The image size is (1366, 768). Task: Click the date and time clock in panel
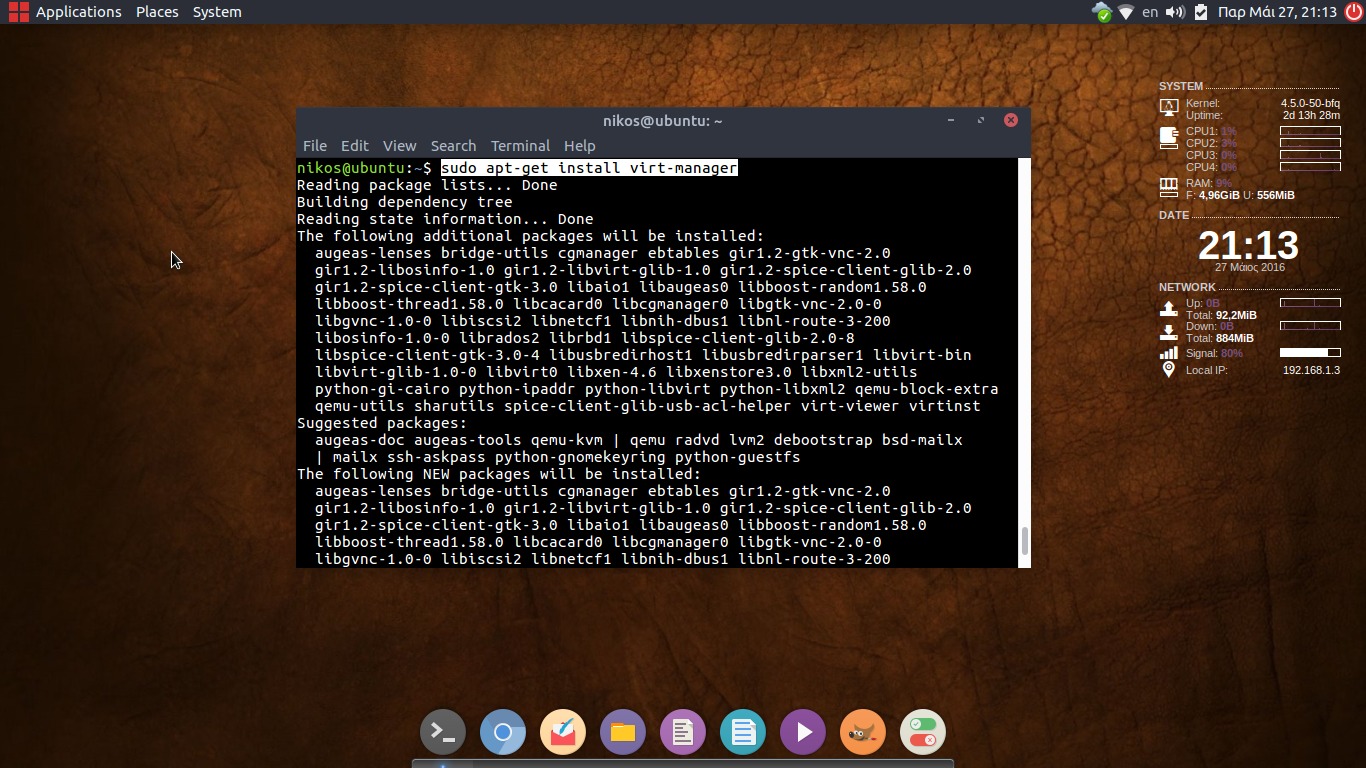tap(1277, 12)
